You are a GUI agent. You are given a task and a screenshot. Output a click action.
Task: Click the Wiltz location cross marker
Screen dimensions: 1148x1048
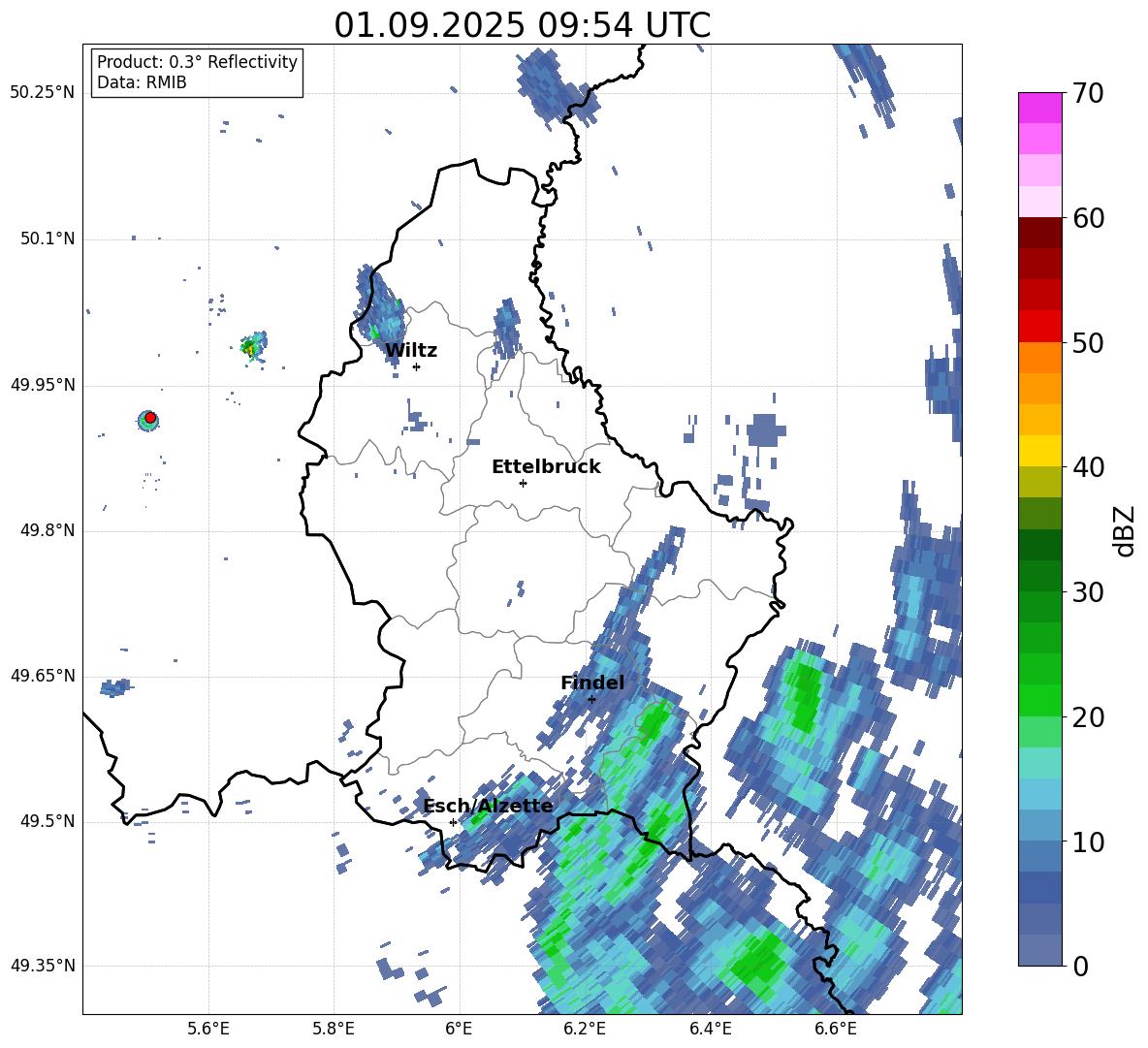tap(416, 366)
